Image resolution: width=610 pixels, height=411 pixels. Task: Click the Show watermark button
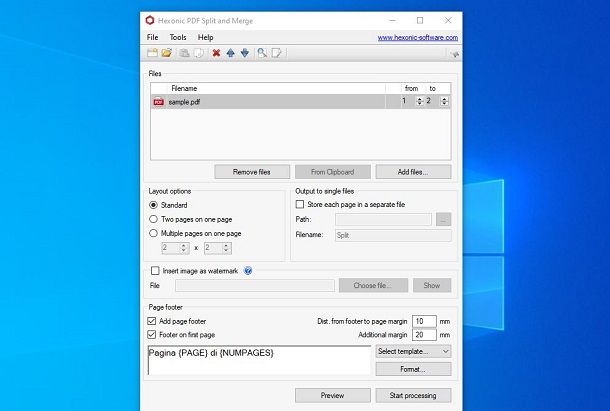click(x=432, y=285)
